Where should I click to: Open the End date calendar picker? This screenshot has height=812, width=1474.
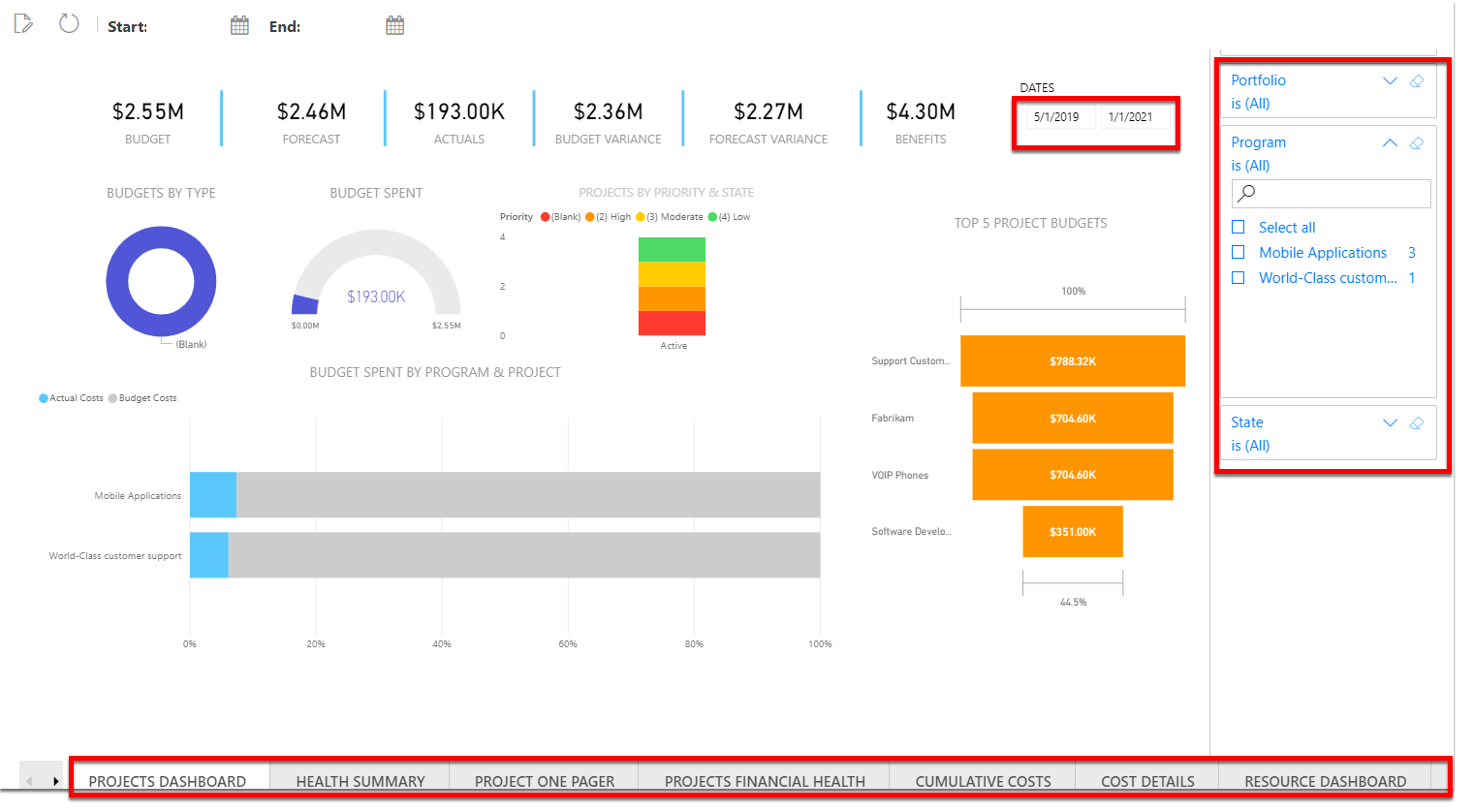[x=394, y=25]
